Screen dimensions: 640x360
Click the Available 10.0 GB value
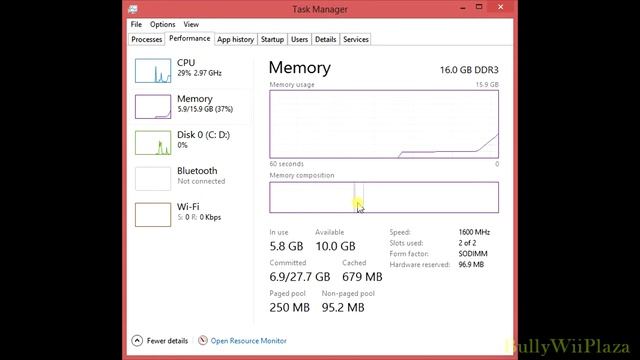coord(335,246)
